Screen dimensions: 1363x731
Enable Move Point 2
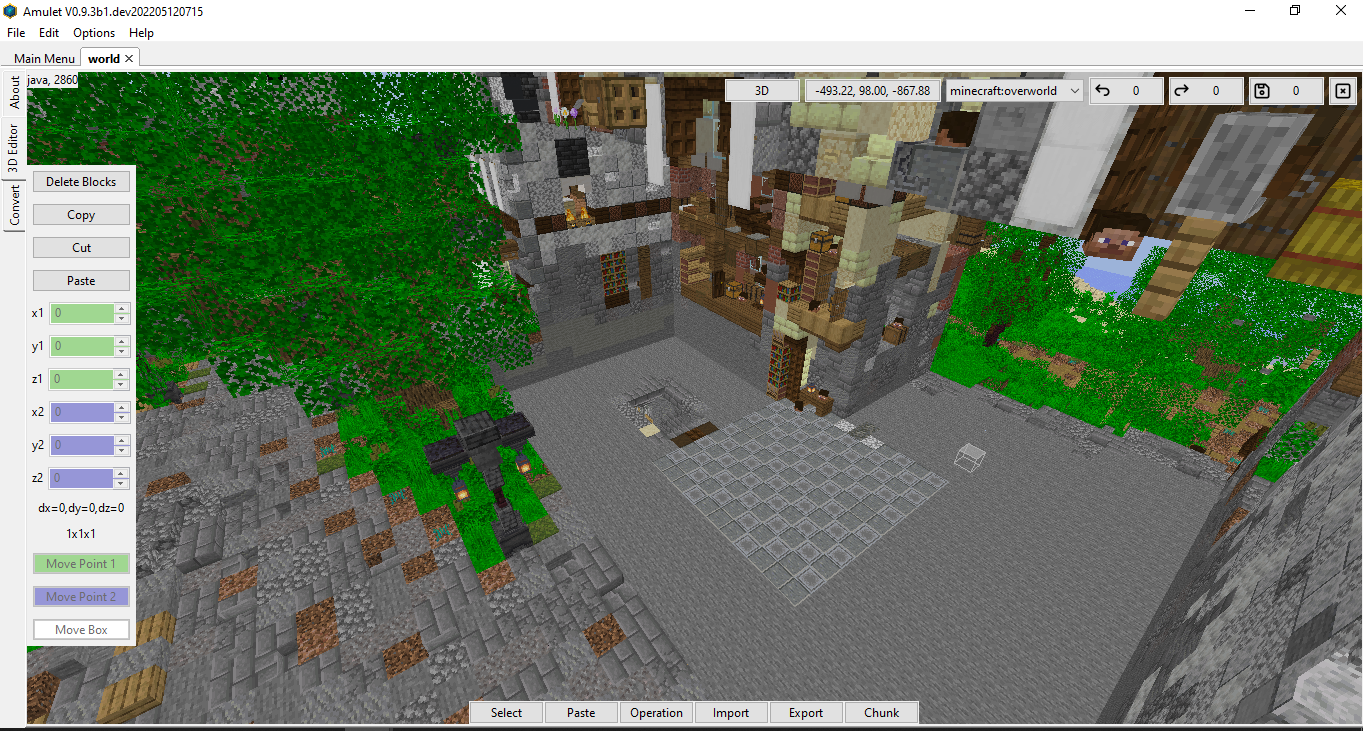(x=81, y=596)
